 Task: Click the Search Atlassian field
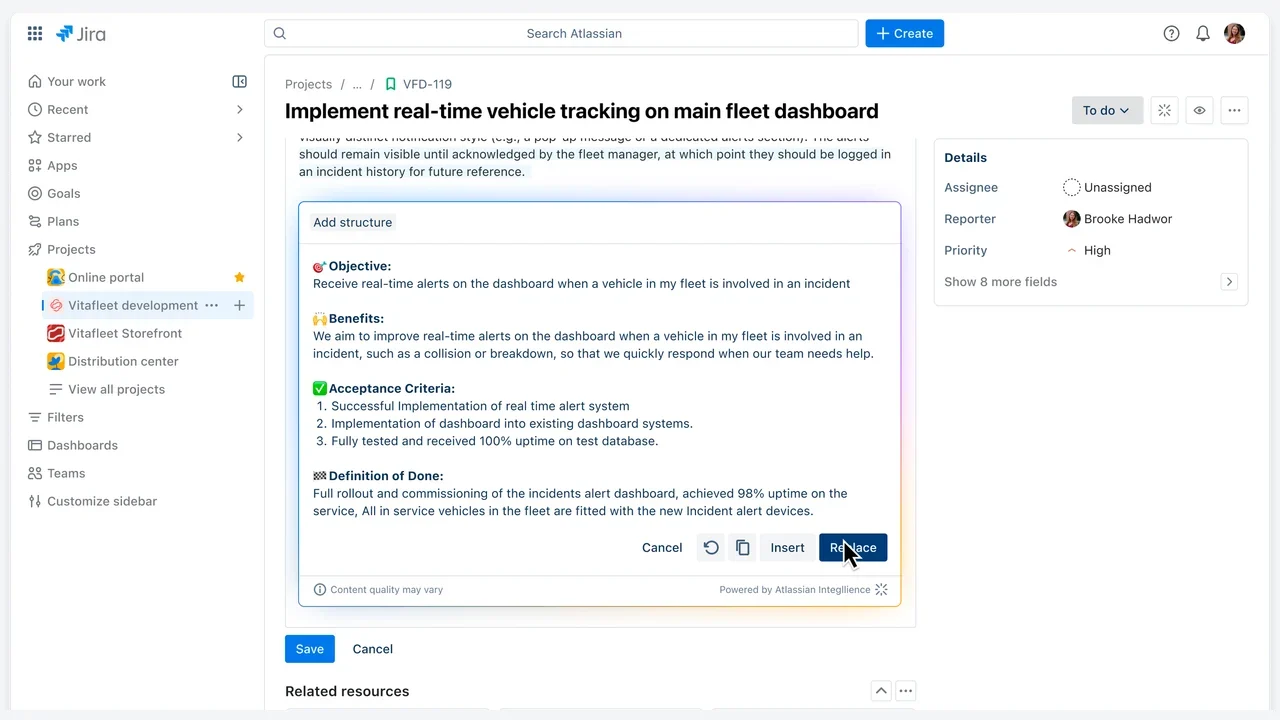(561, 33)
